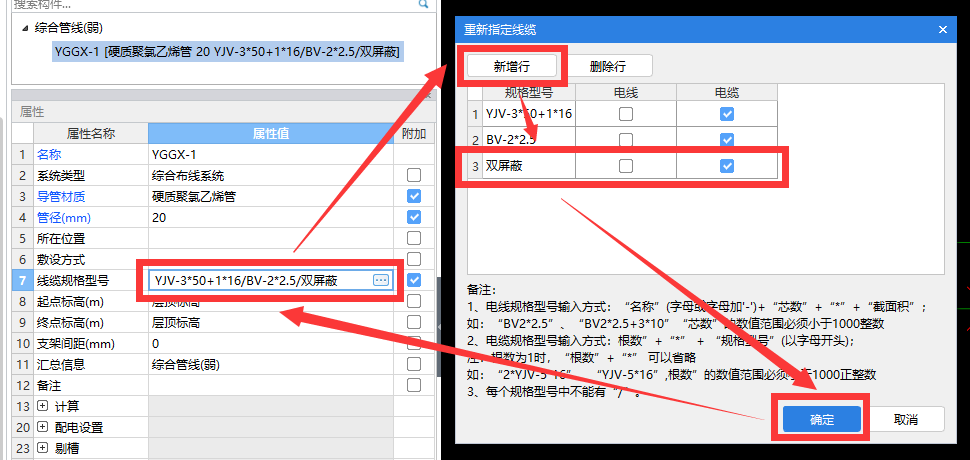Toggle 附加 checkbox for 导管材质
Viewport: 970px width, 460px height.
tap(414, 196)
